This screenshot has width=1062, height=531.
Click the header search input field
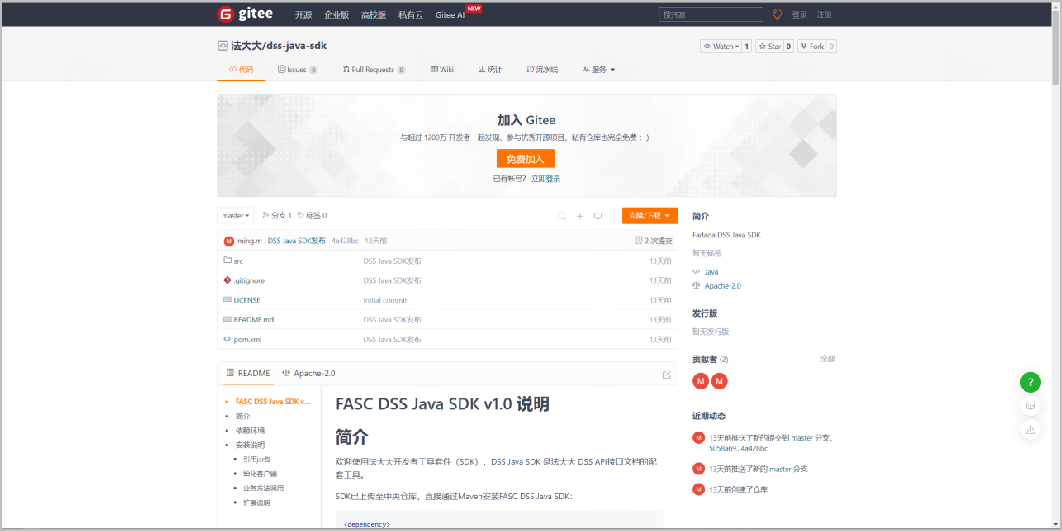click(x=712, y=14)
